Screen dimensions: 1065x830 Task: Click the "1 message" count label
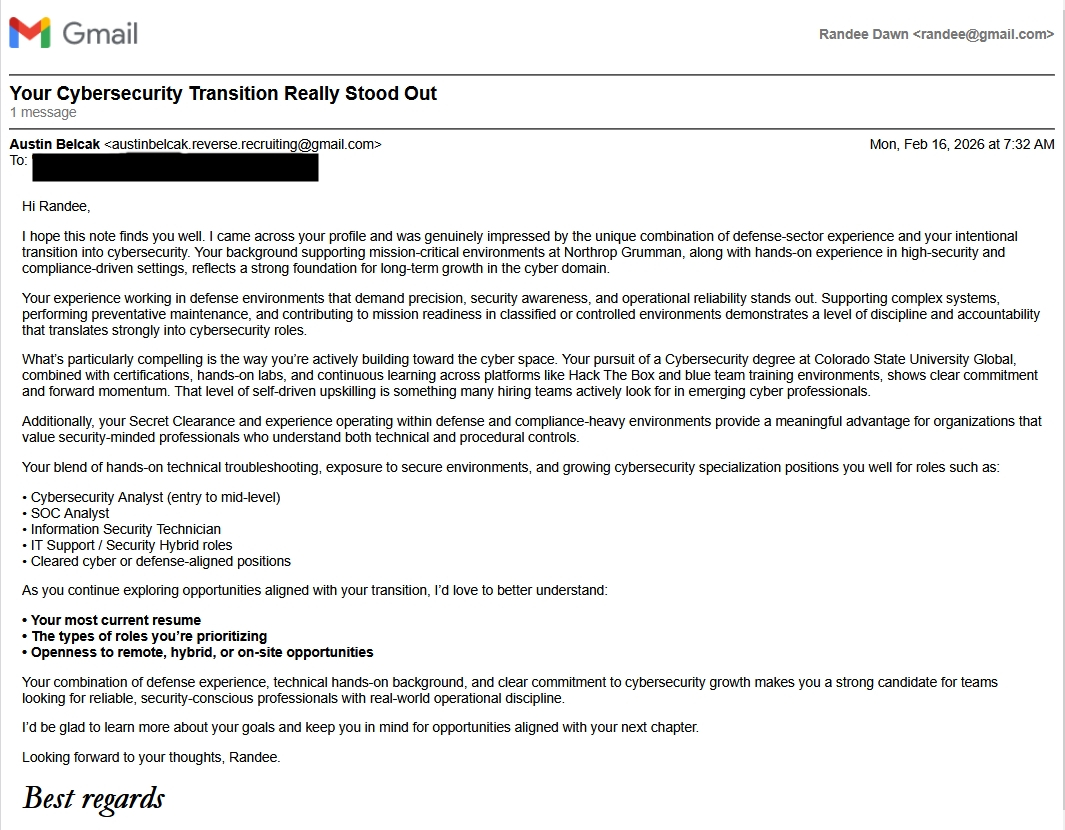[43, 112]
